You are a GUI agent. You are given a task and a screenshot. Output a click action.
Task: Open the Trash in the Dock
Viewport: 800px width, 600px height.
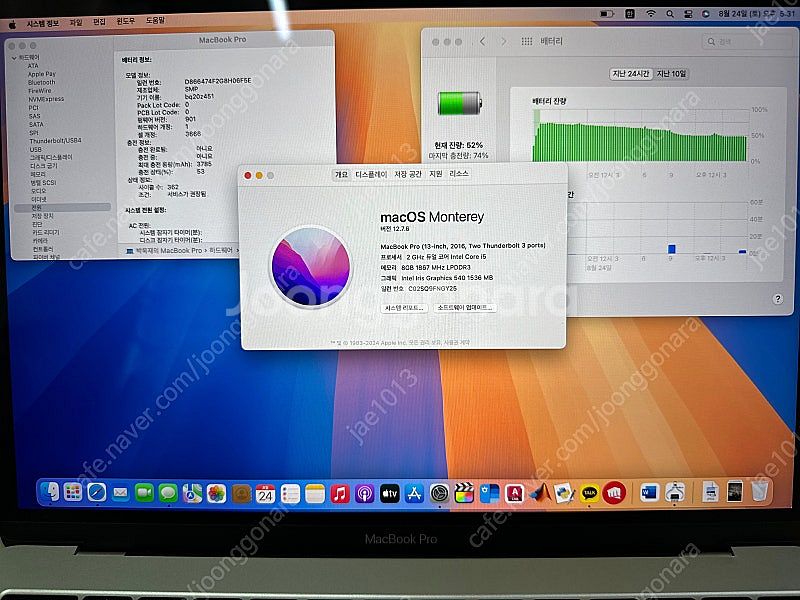[x=759, y=492]
